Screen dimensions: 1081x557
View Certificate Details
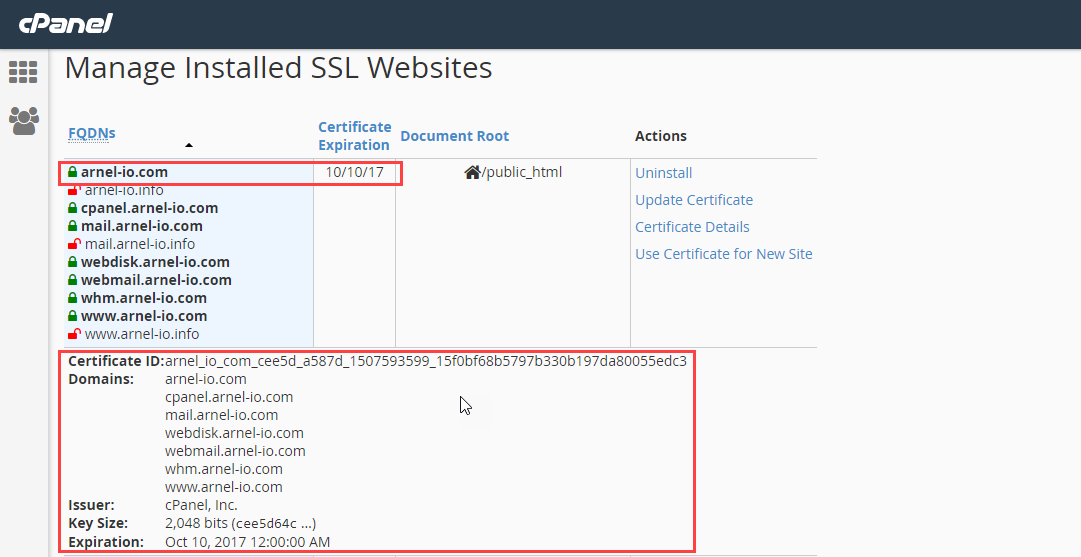[692, 227]
